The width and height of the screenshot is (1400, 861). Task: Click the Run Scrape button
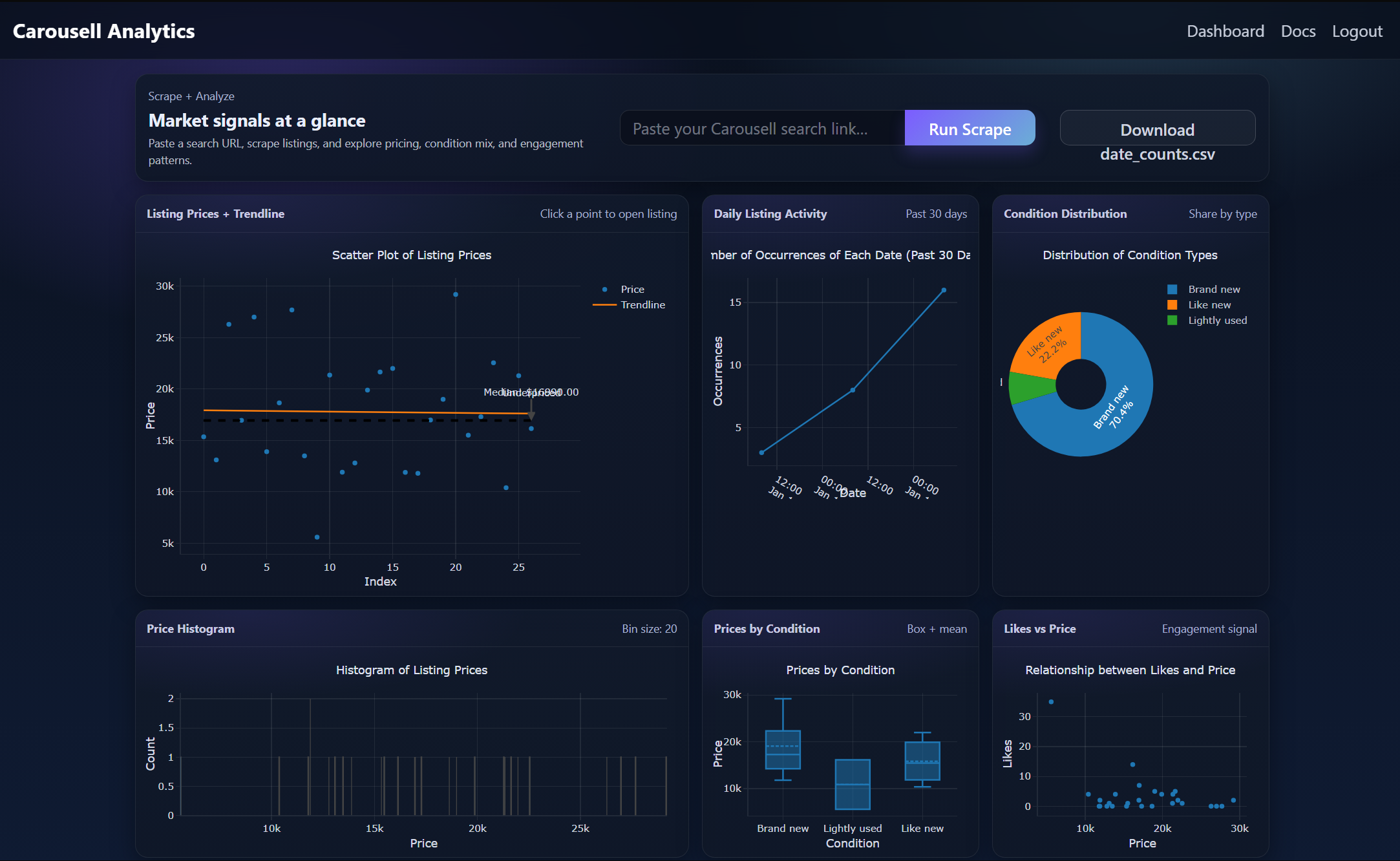coord(970,128)
